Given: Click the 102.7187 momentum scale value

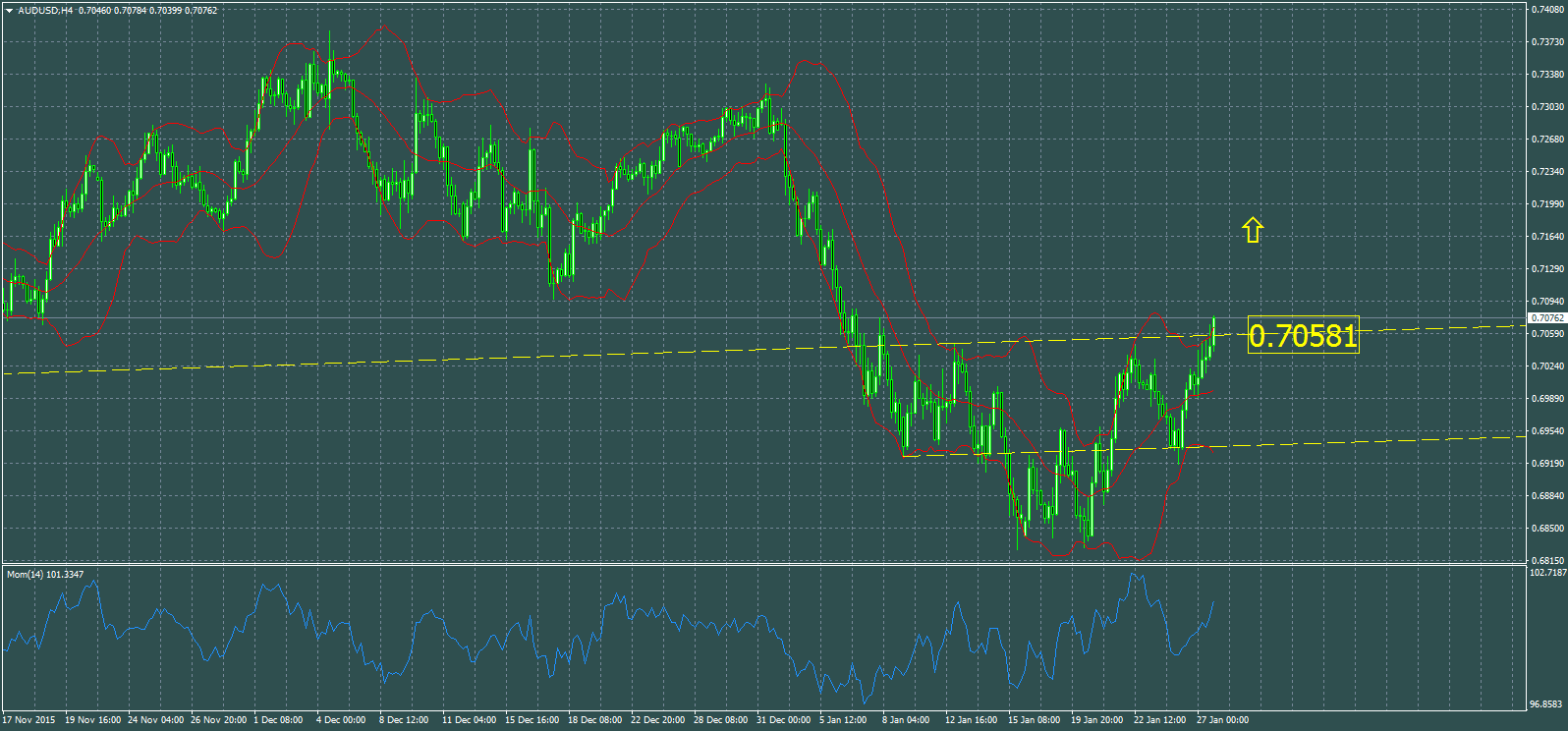Looking at the screenshot, I should [x=1548, y=572].
